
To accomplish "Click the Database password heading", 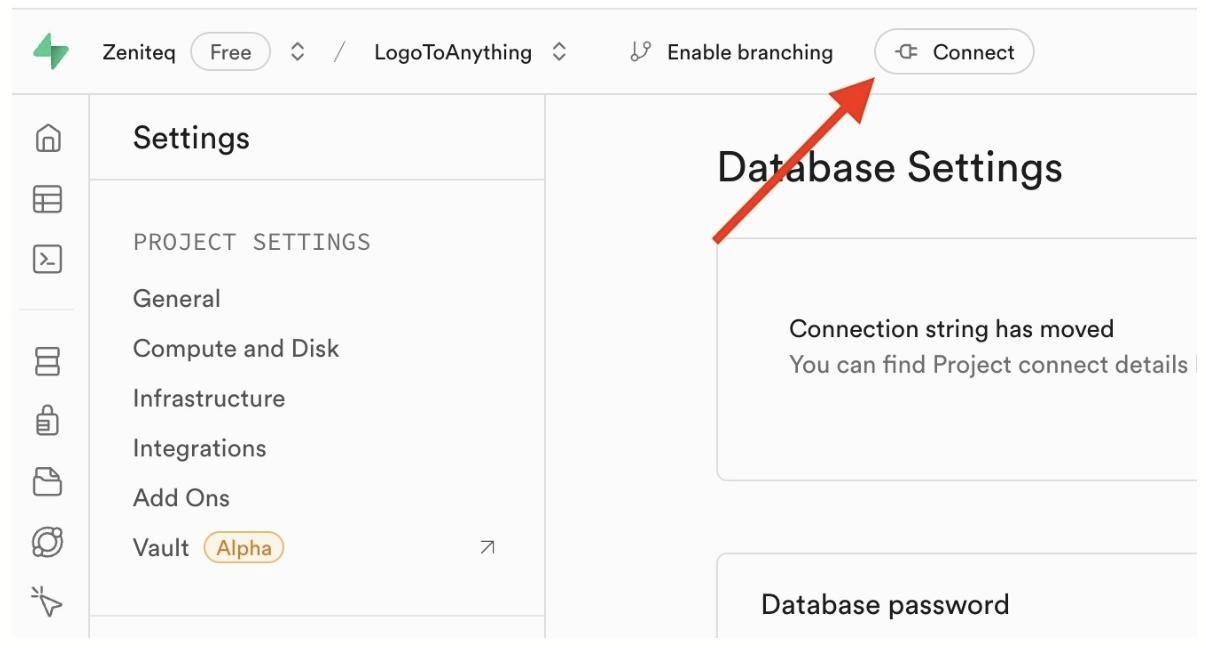I will 885,604.
